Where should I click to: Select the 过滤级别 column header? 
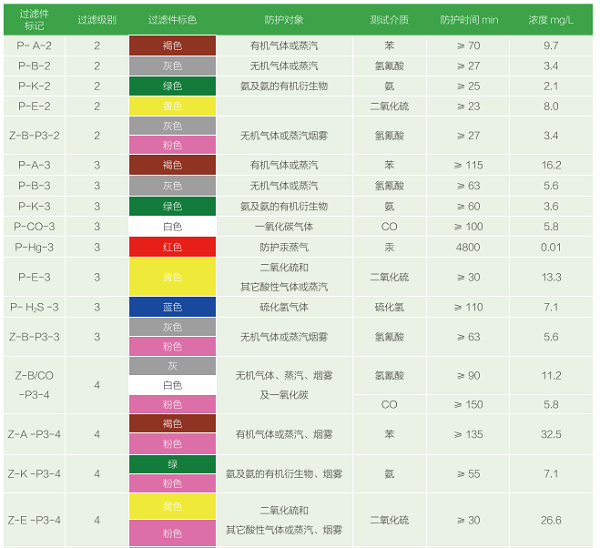coord(97,19)
